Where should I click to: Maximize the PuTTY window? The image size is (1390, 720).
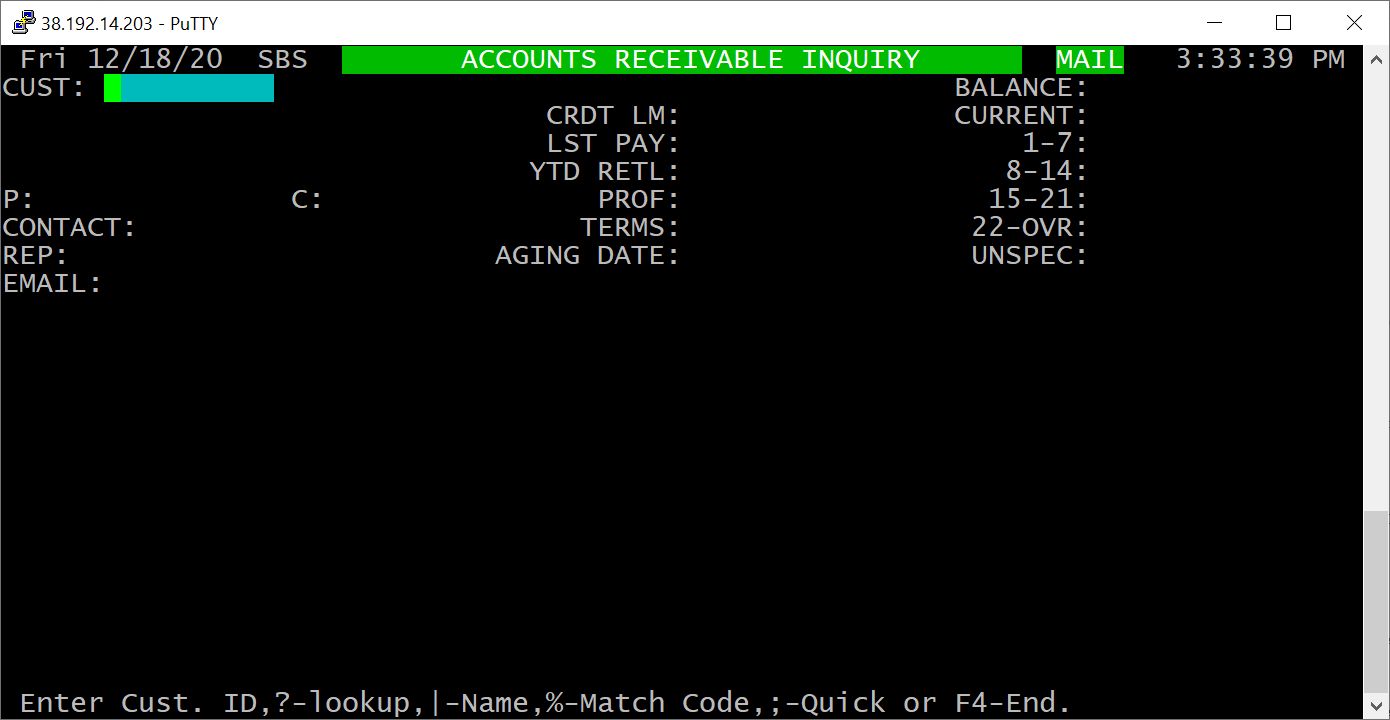(x=1284, y=22)
